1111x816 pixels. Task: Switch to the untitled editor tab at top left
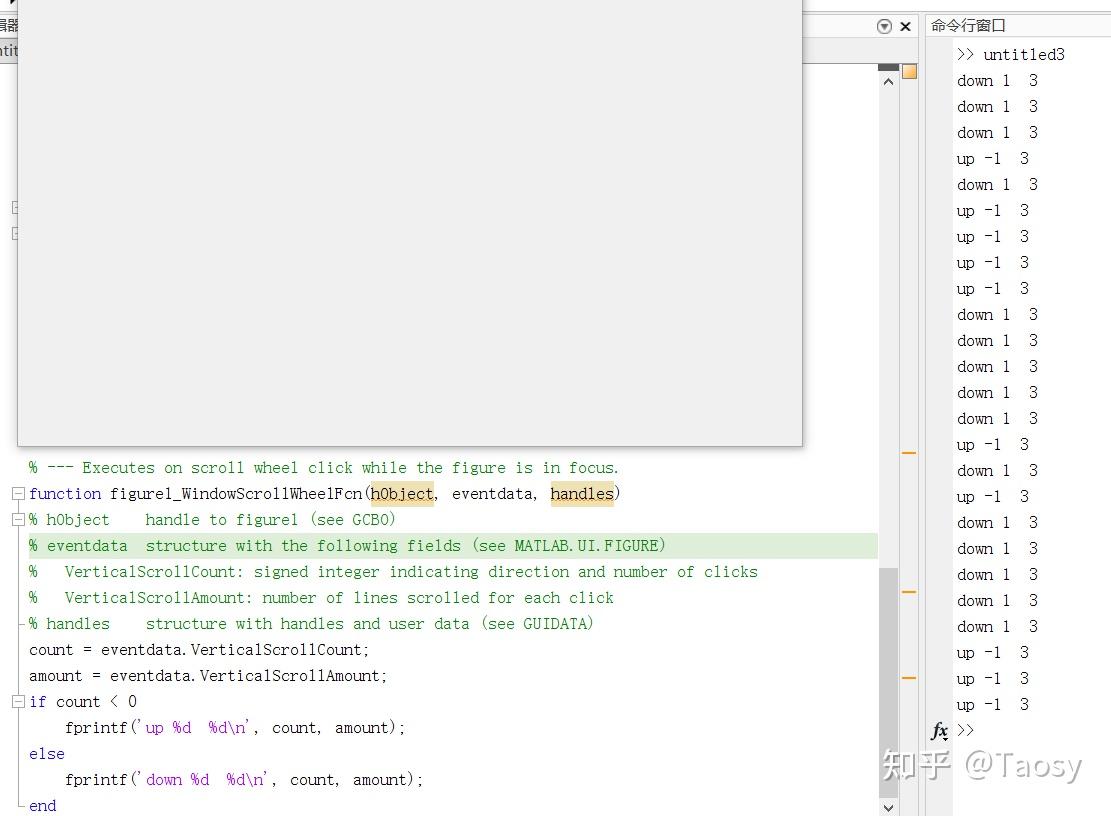(x=10, y=50)
